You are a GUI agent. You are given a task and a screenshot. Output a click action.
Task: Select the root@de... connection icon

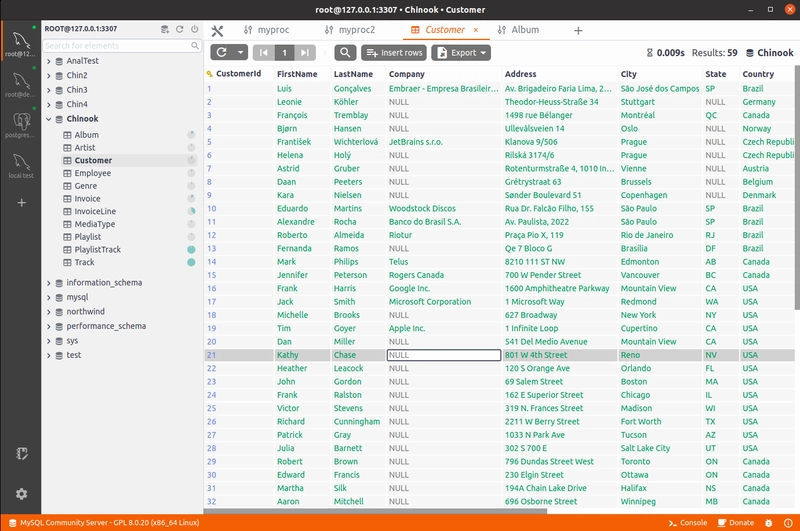(x=21, y=82)
